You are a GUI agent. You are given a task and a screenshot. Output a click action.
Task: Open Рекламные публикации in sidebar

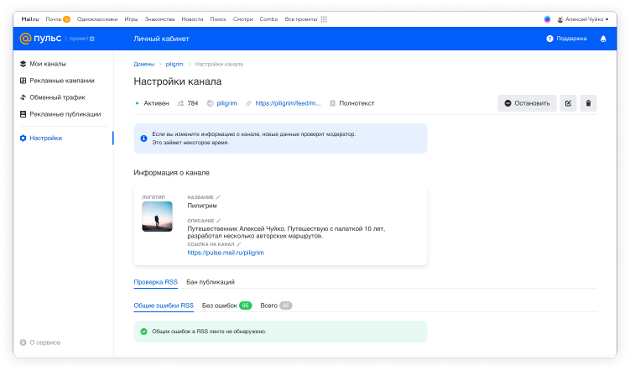[60, 114]
